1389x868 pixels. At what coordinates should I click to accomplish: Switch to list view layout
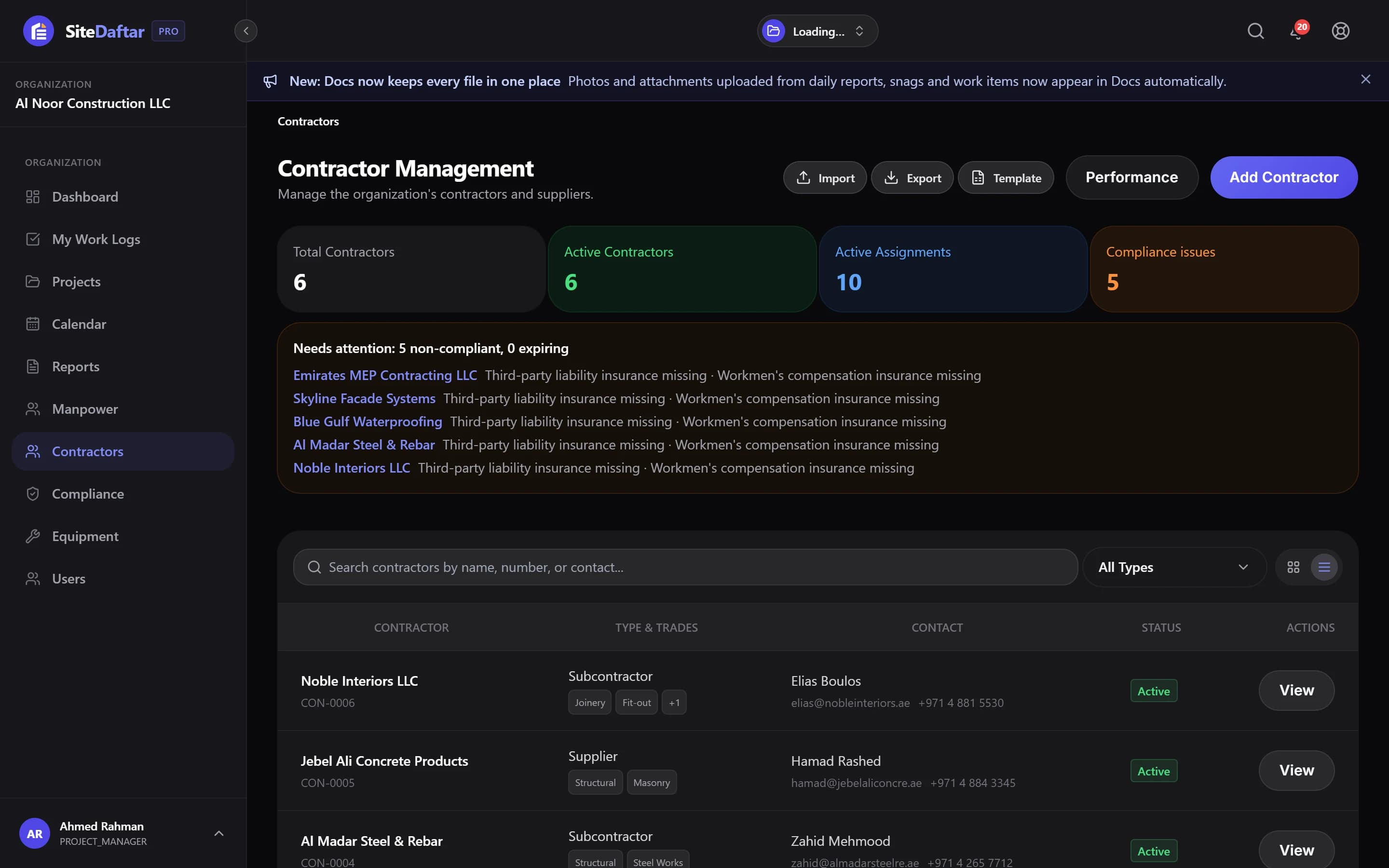(x=1324, y=567)
